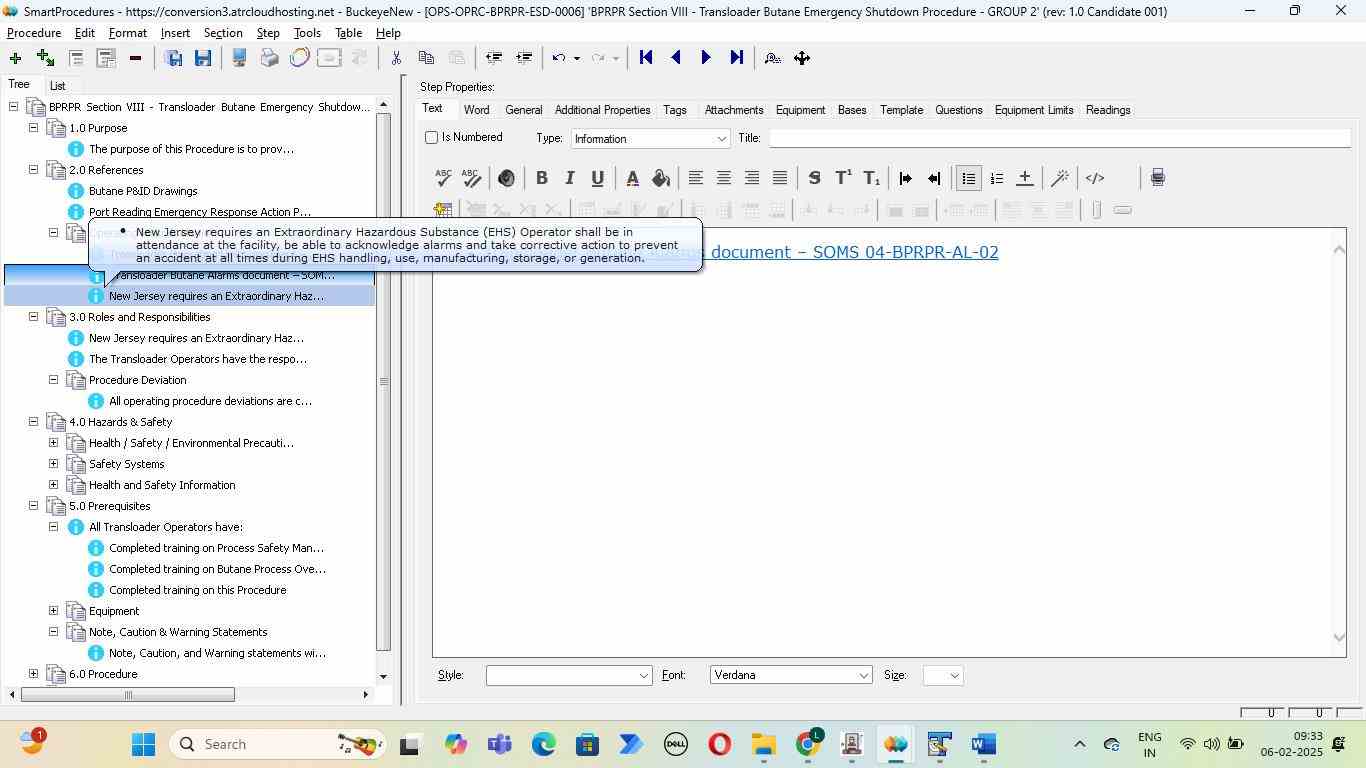Open the Tools menu
1366x768 pixels.
(x=307, y=33)
